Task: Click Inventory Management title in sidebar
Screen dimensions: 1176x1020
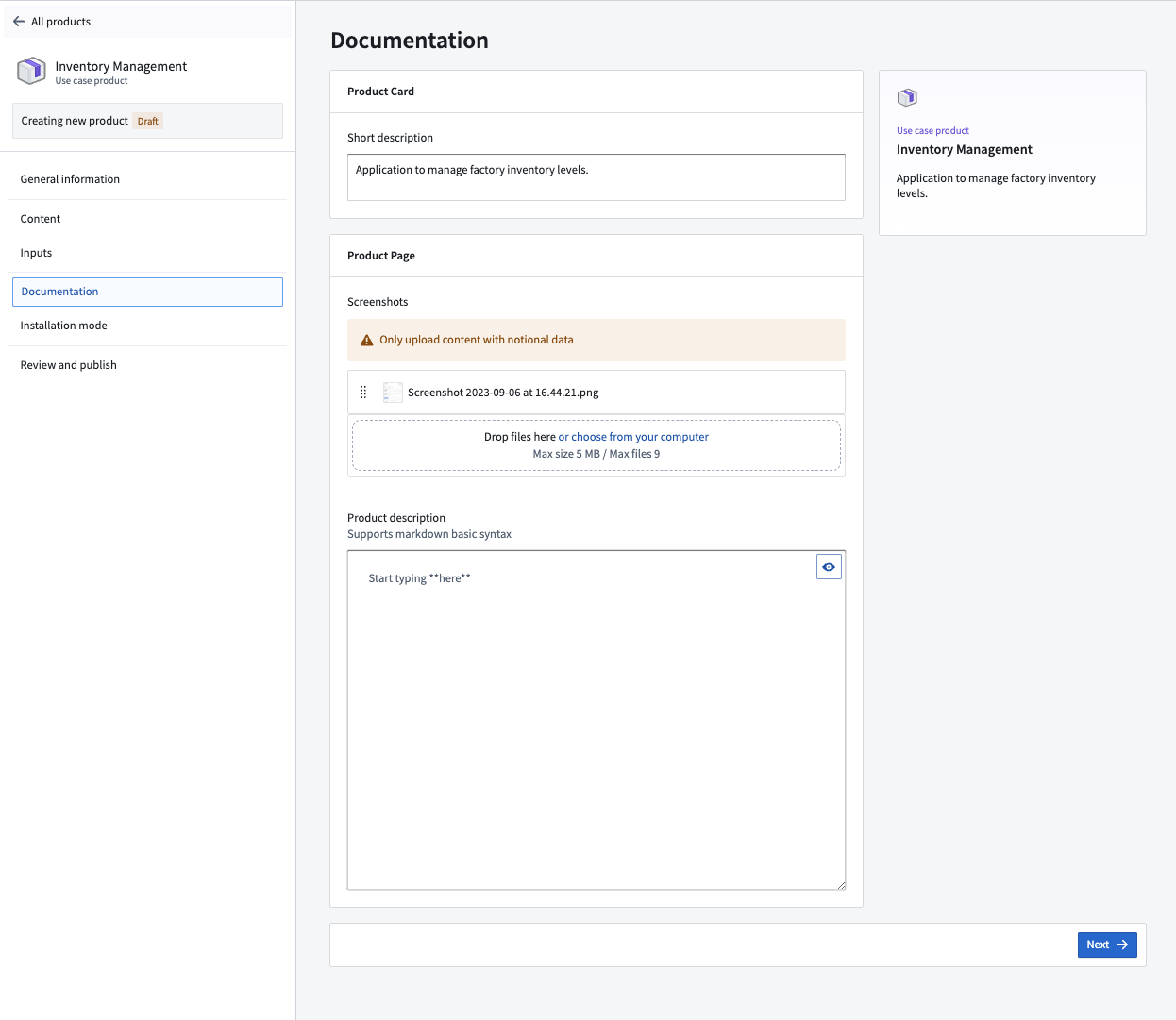Action: pyautogui.click(x=121, y=66)
